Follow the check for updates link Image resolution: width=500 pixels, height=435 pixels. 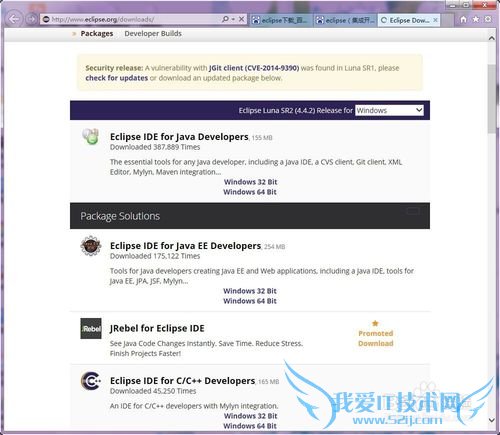pos(116,78)
